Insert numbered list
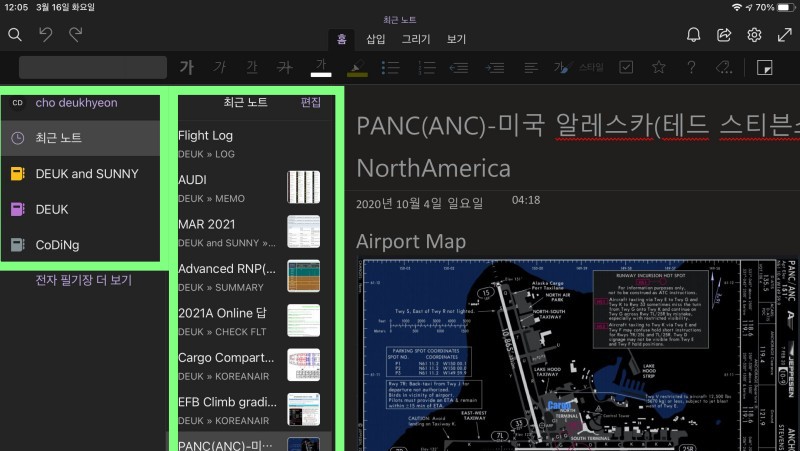 (x=427, y=67)
